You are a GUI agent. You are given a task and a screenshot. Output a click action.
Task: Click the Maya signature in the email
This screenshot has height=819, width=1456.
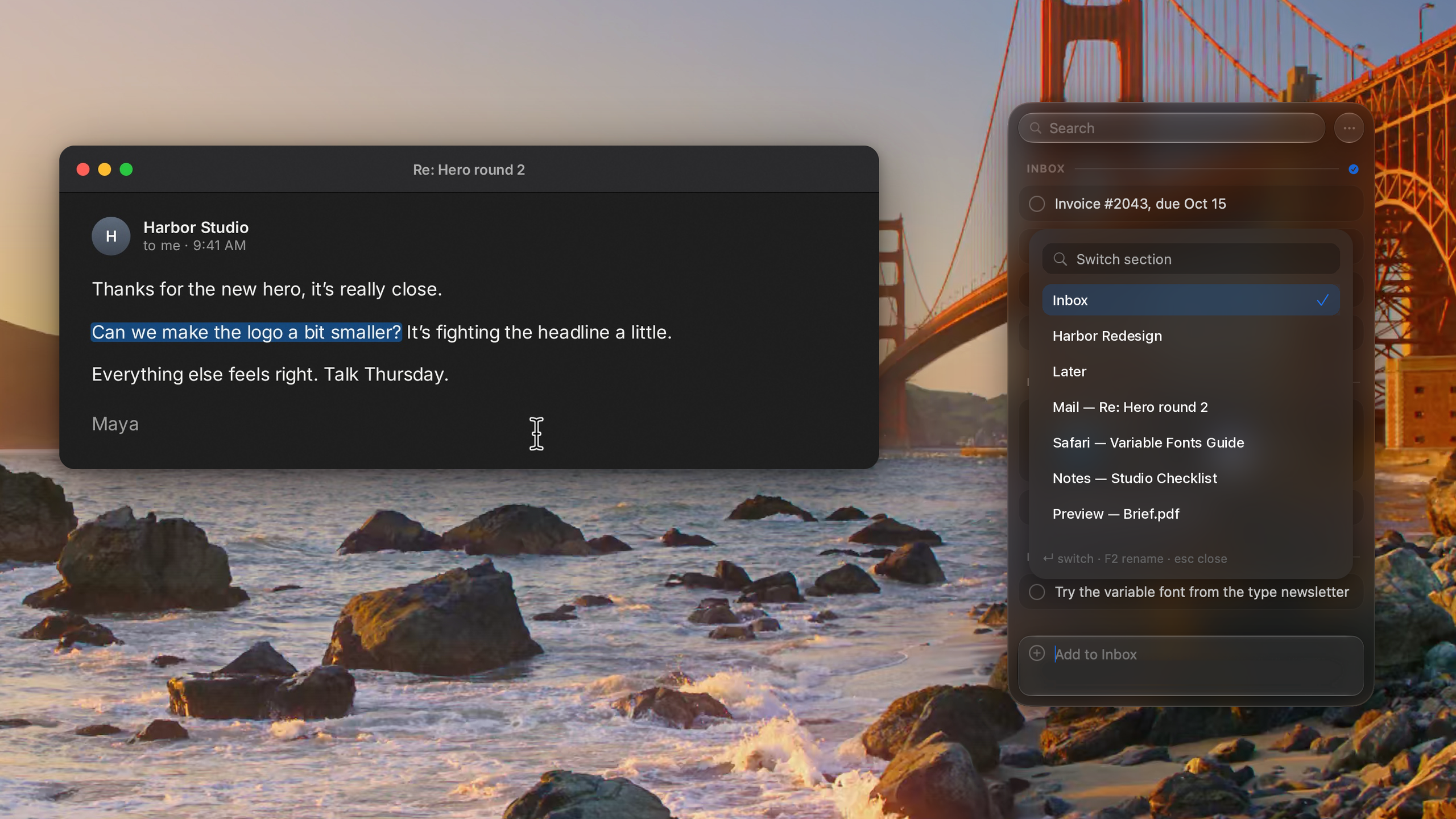point(115,424)
